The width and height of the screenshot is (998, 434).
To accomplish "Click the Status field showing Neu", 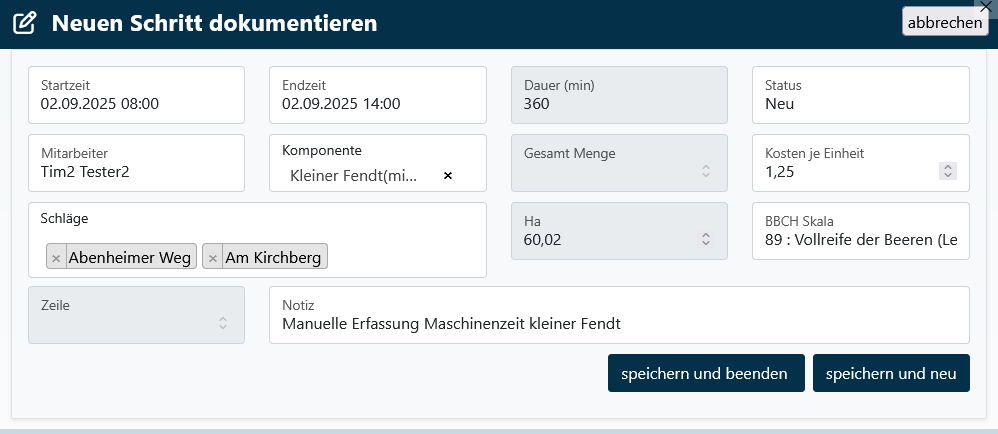I will (x=860, y=103).
